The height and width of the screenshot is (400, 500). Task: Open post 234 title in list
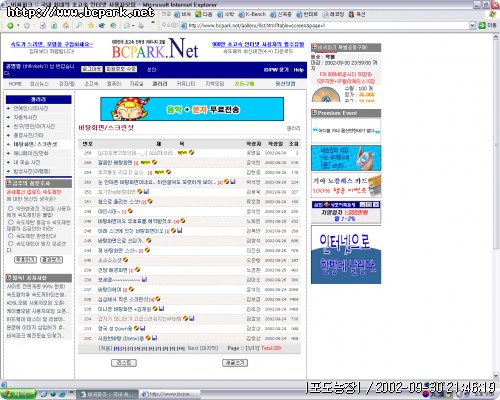pyautogui.click(x=140, y=319)
